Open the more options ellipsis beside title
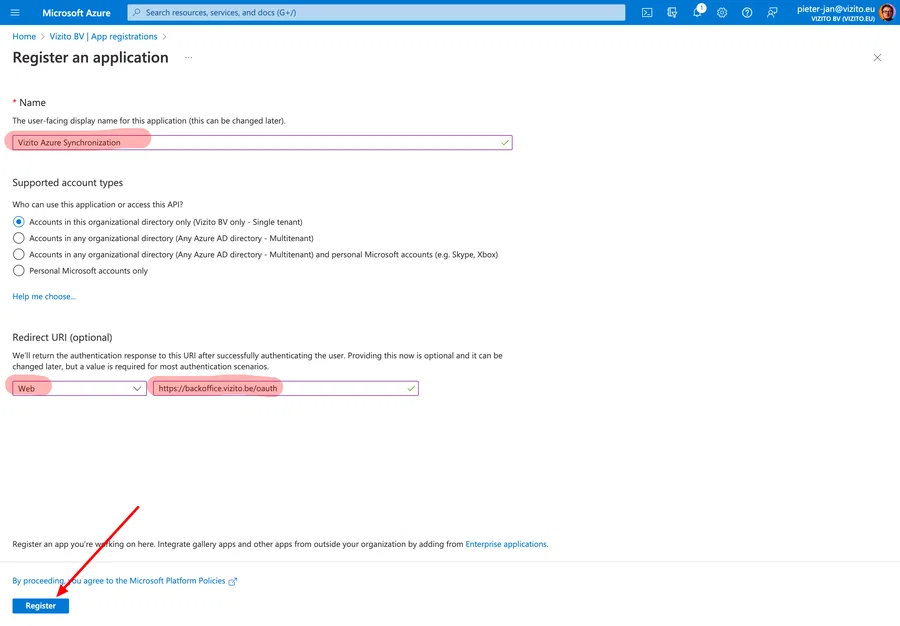Image resolution: width=900 pixels, height=626 pixels. coord(188,58)
